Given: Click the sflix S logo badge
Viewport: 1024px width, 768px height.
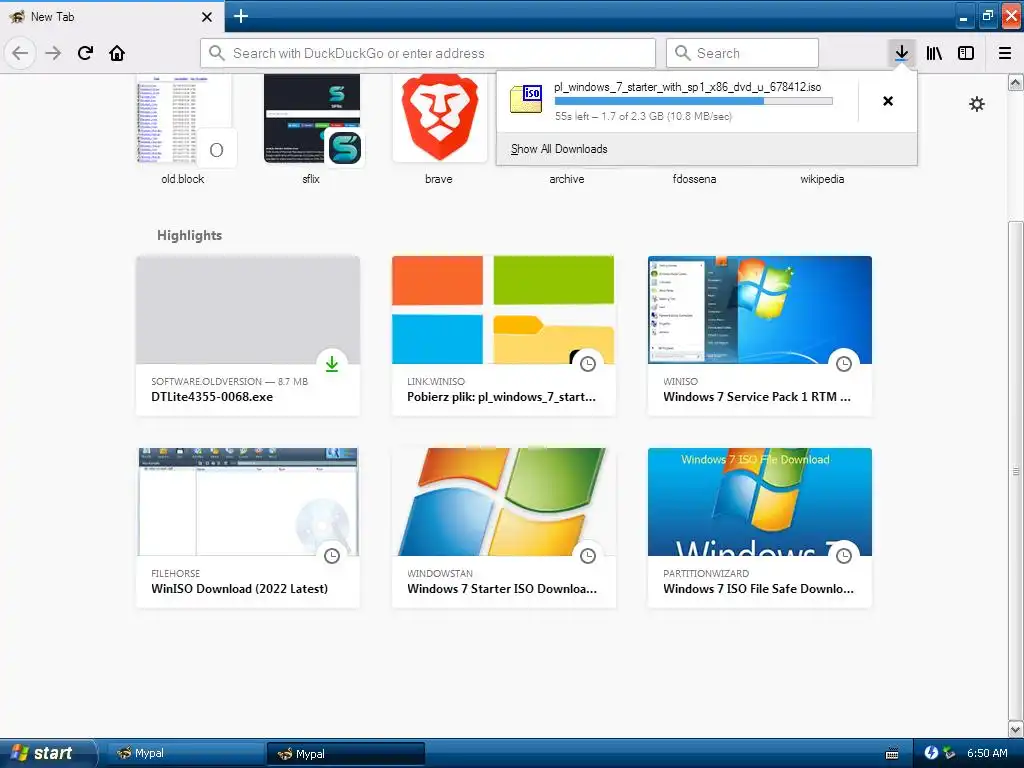Looking at the screenshot, I should pyautogui.click(x=344, y=149).
